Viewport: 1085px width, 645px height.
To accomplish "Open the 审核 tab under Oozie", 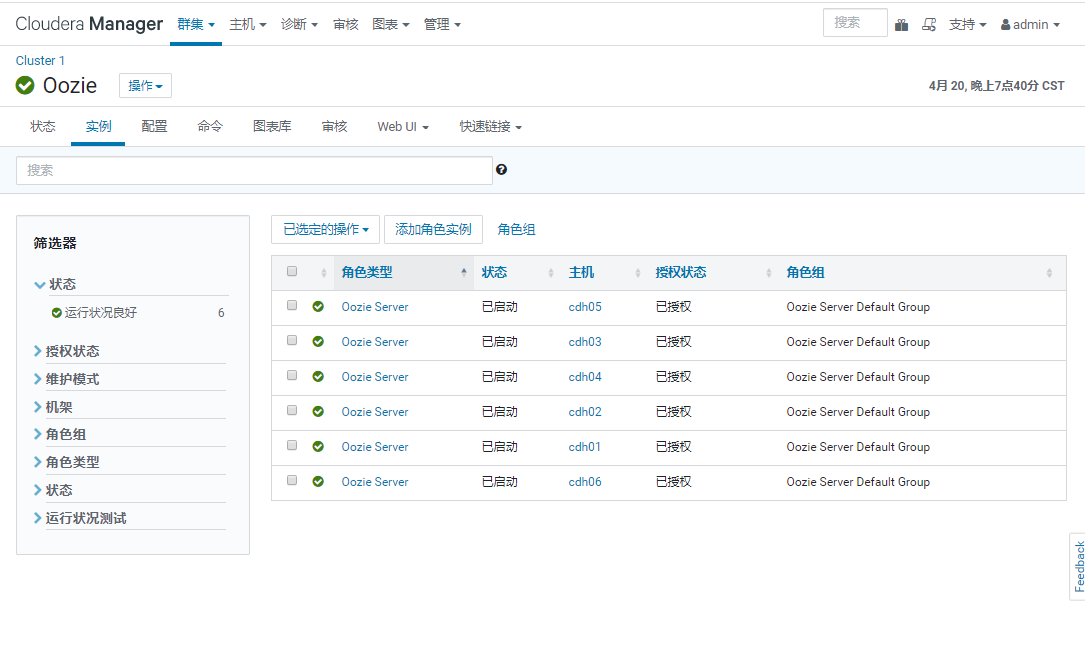I will point(334,127).
